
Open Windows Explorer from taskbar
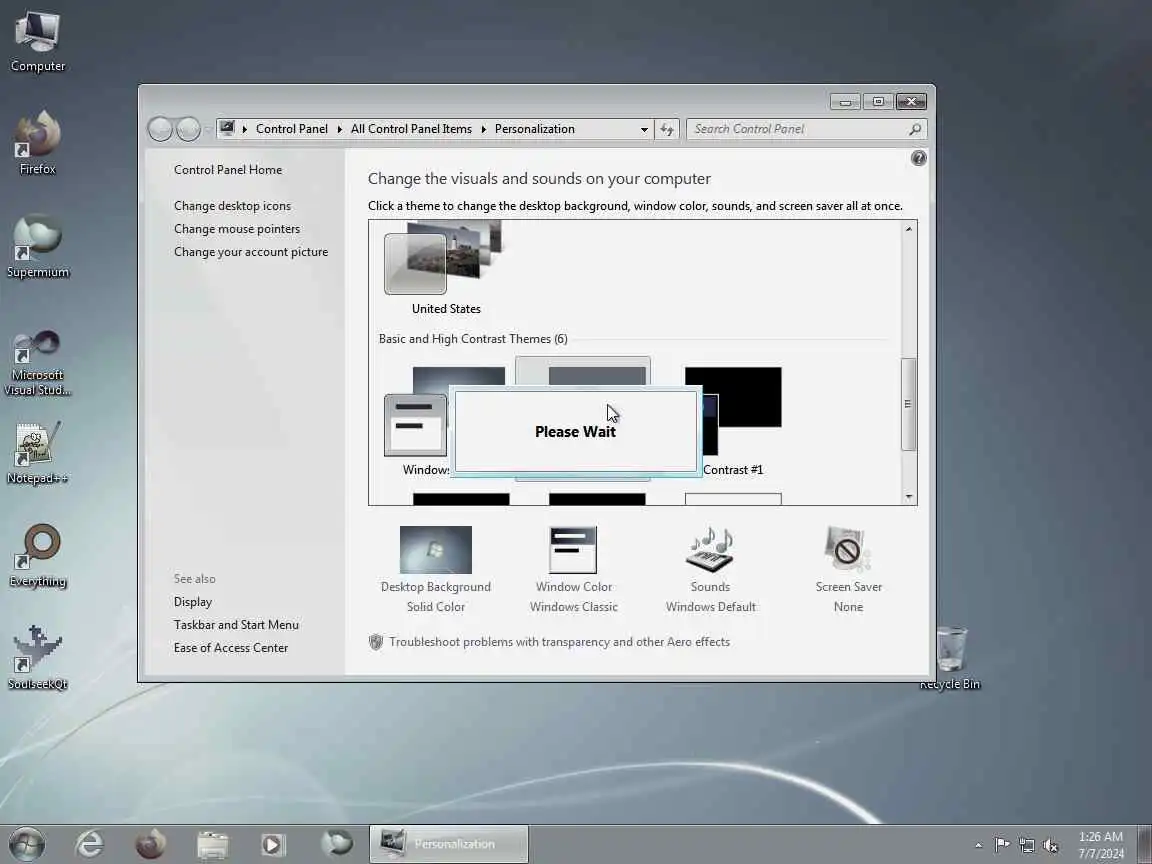212,843
